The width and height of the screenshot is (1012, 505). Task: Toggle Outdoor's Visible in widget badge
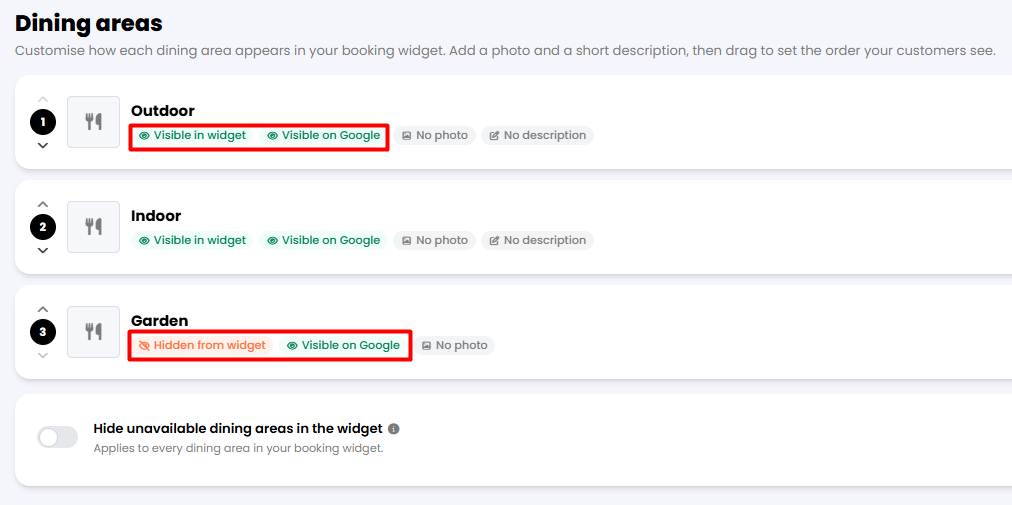tap(192, 136)
